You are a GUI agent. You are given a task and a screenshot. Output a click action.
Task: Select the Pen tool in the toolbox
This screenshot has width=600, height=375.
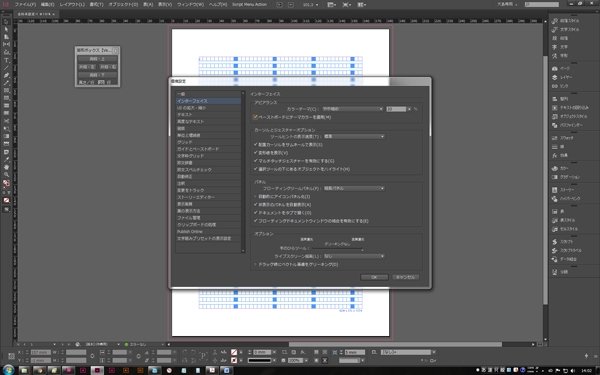coord(6,75)
